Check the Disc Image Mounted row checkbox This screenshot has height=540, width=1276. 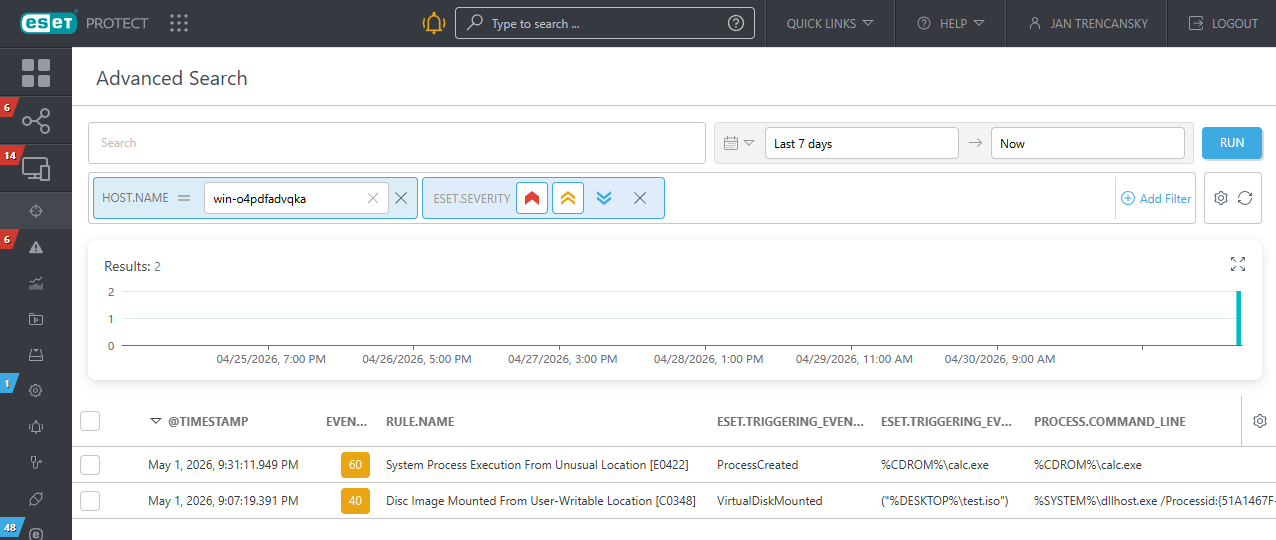coord(90,500)
